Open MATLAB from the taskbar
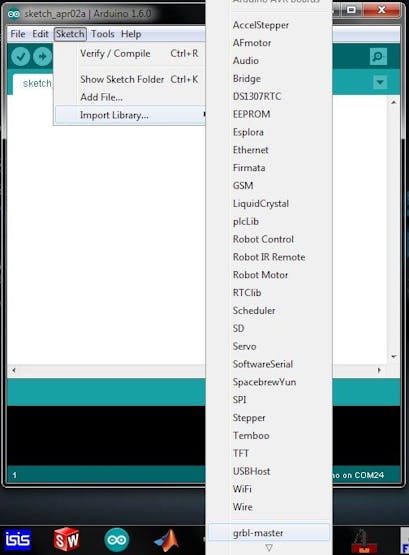The width and height of the screenshot is (409, 555). click(x=167, y=540)
